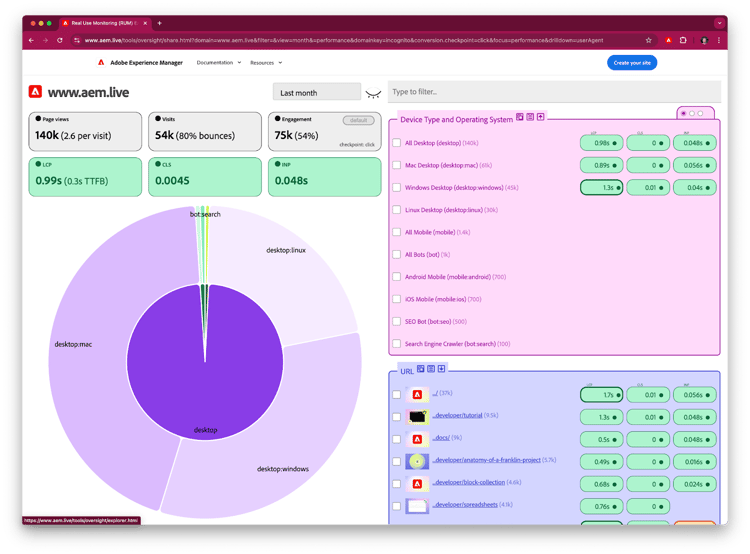Check the iOS Mobile (mobile:ios) checkbox

point(397,299)
